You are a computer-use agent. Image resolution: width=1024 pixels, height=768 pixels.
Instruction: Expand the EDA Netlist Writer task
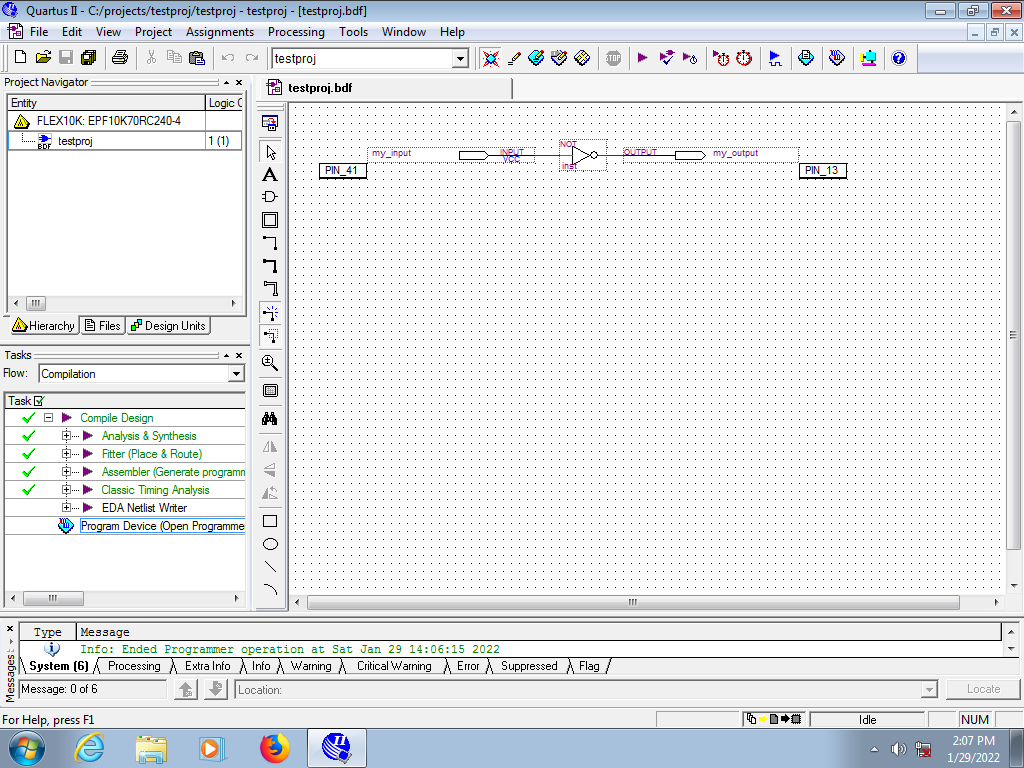(x=67, y=508)
